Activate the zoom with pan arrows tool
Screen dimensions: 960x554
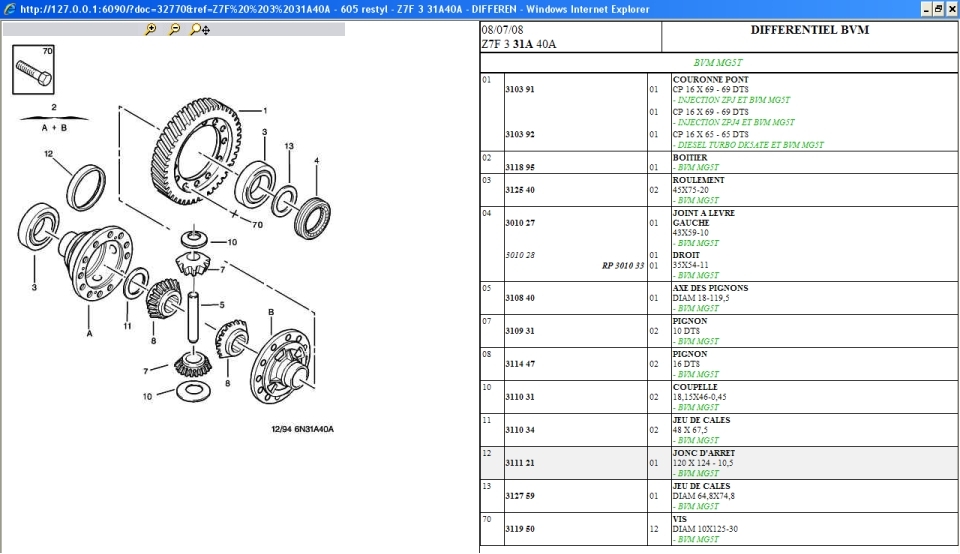pyautogui.click(x=200, y=30)
